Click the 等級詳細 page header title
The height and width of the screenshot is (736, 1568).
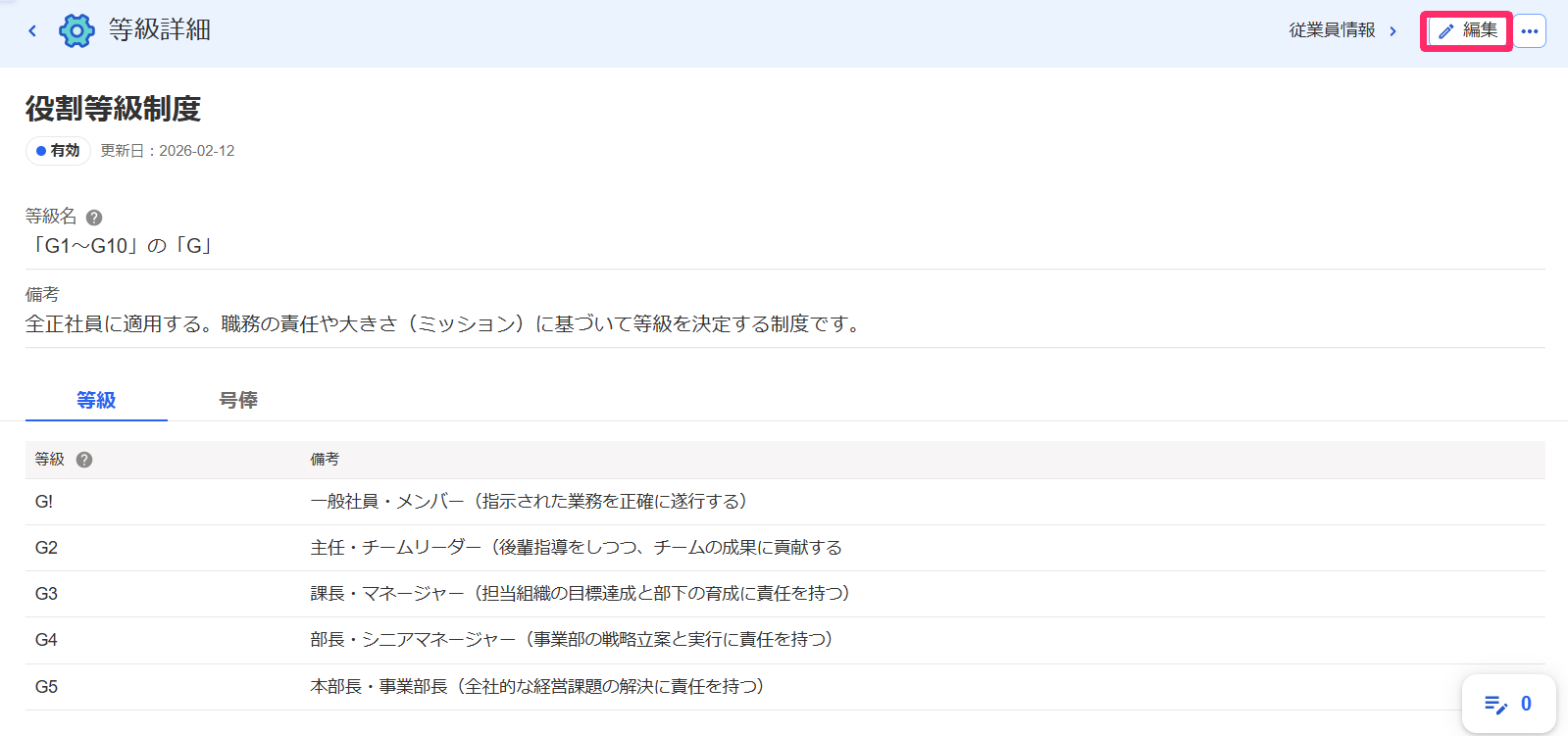pyautogui.click(x=160, y=30)
